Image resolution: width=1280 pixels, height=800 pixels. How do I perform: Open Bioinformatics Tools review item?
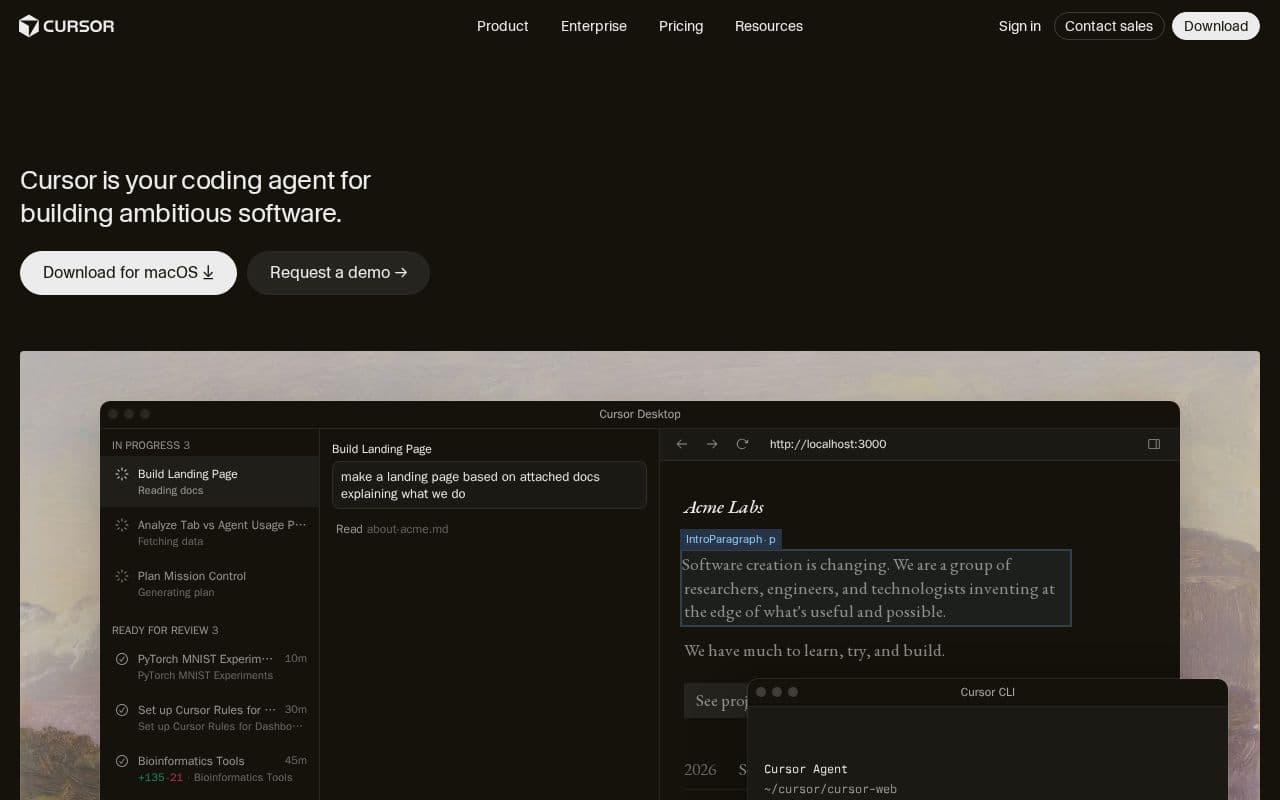[210, 769]
